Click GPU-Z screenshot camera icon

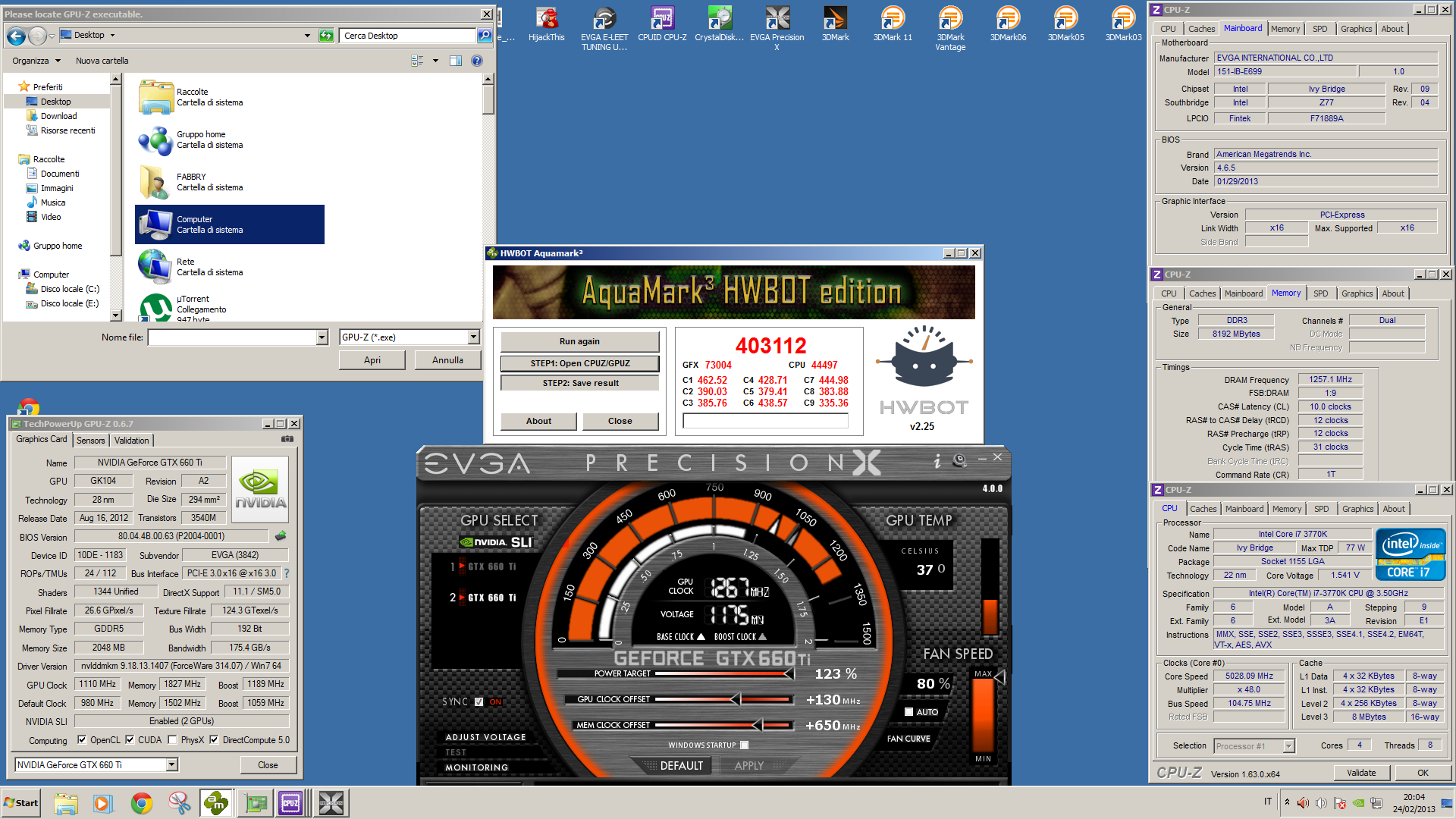coord(287,439)
